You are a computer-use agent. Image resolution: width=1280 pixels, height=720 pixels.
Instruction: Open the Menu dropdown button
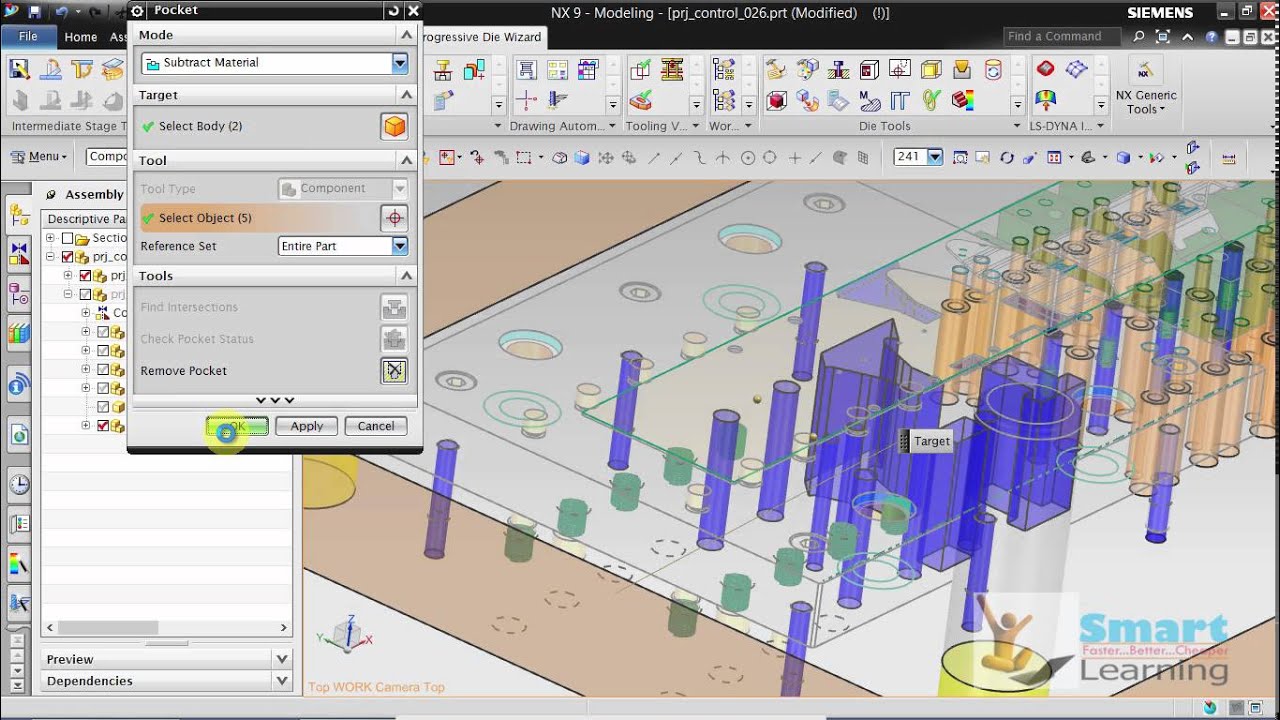(x=40, y=157)
